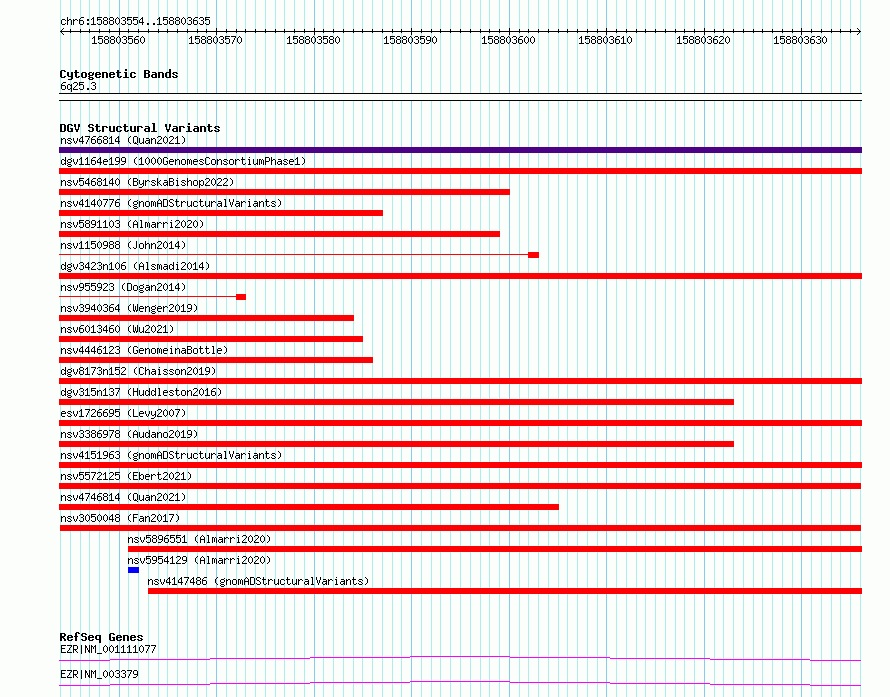Click ruler position 158803620
890x697 pixels.
(x=703, y=40)
